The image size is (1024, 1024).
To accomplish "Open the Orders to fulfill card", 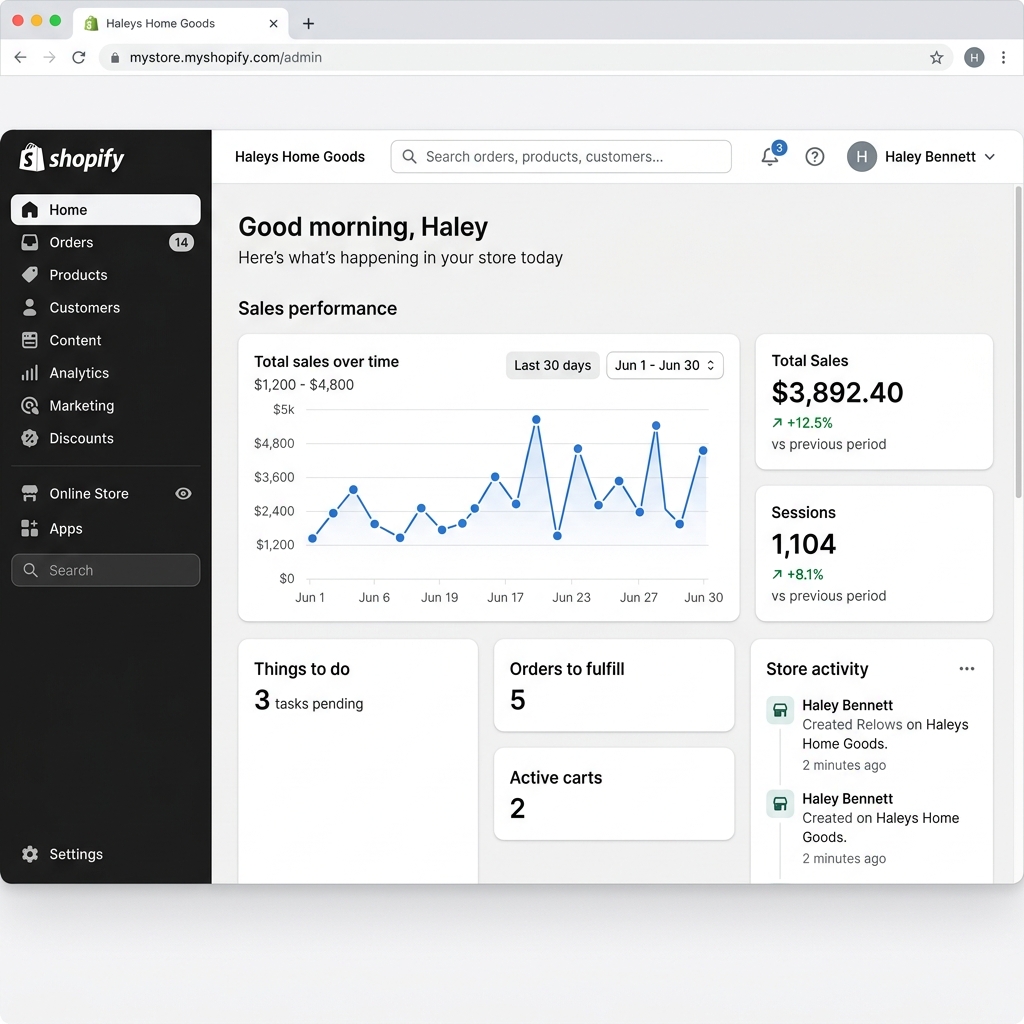I will [614, 685].
